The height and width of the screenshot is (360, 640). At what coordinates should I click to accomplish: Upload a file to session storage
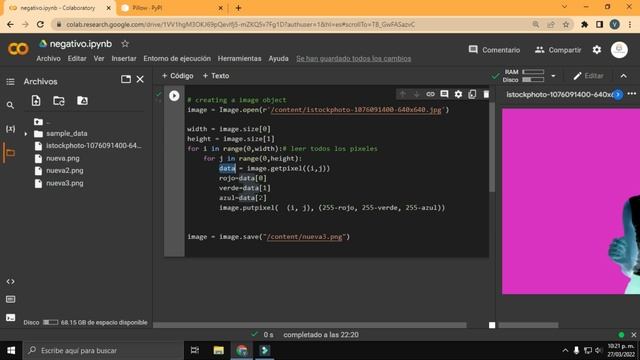coord(36,100)
